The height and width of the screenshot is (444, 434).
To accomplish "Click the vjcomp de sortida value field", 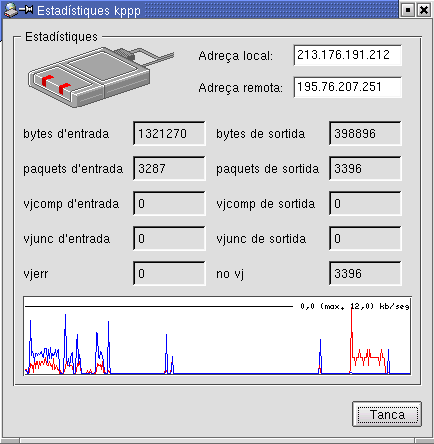I will coord(365,204).
